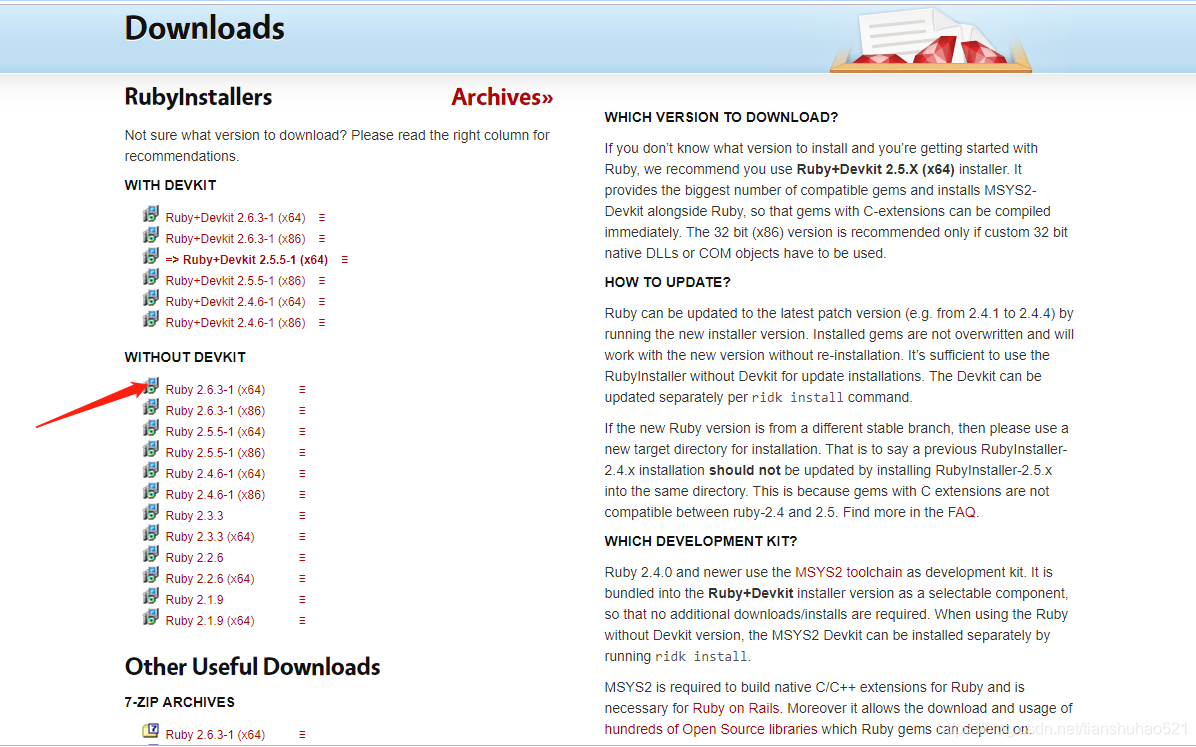Open the MSYS2 toolchain link
Image resolution: width=1196 pixels, height=747 pixels.
coord(848,572)
